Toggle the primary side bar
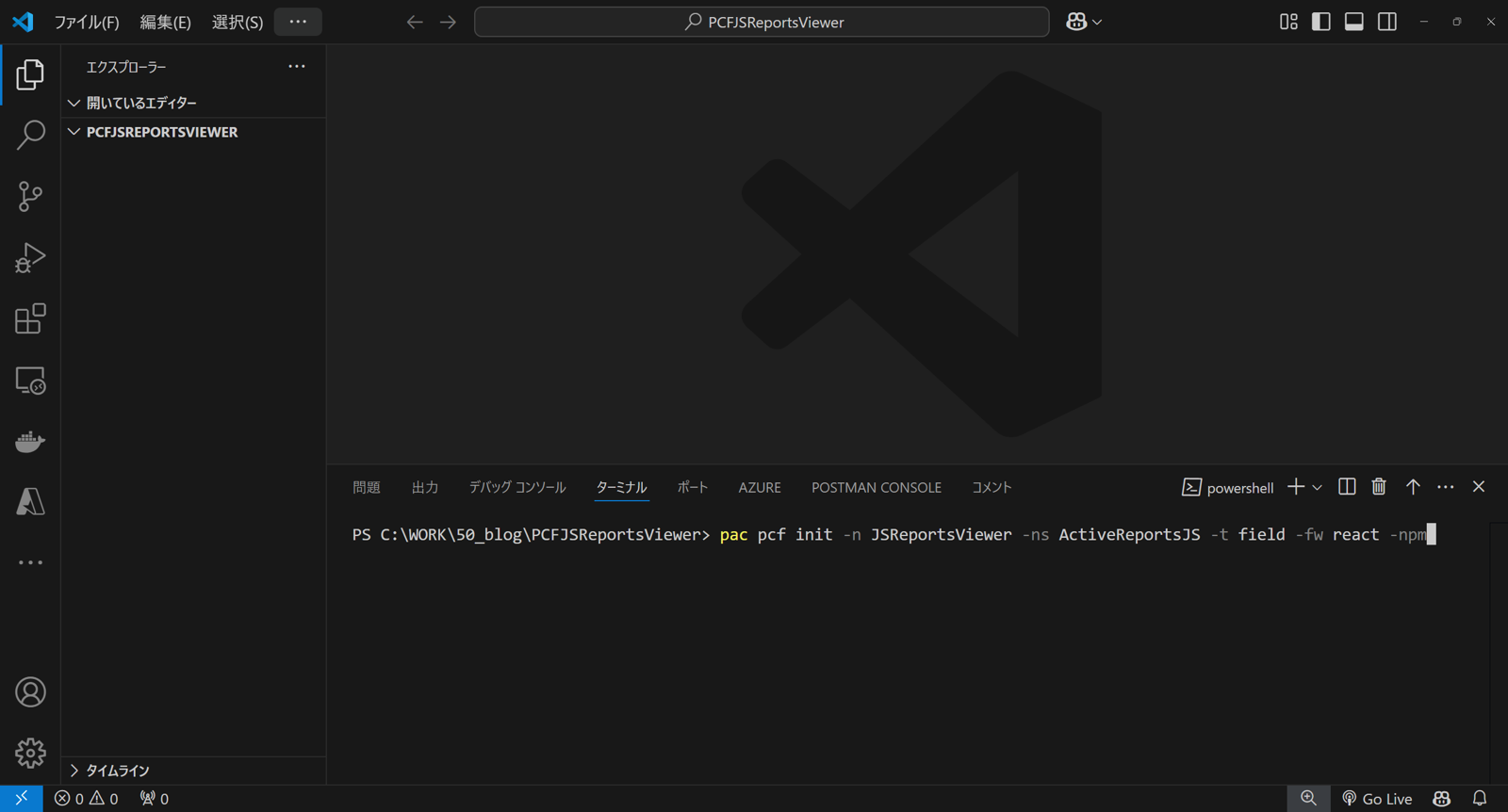This screenshot has height=812, width=1508. pos(1321,22)
